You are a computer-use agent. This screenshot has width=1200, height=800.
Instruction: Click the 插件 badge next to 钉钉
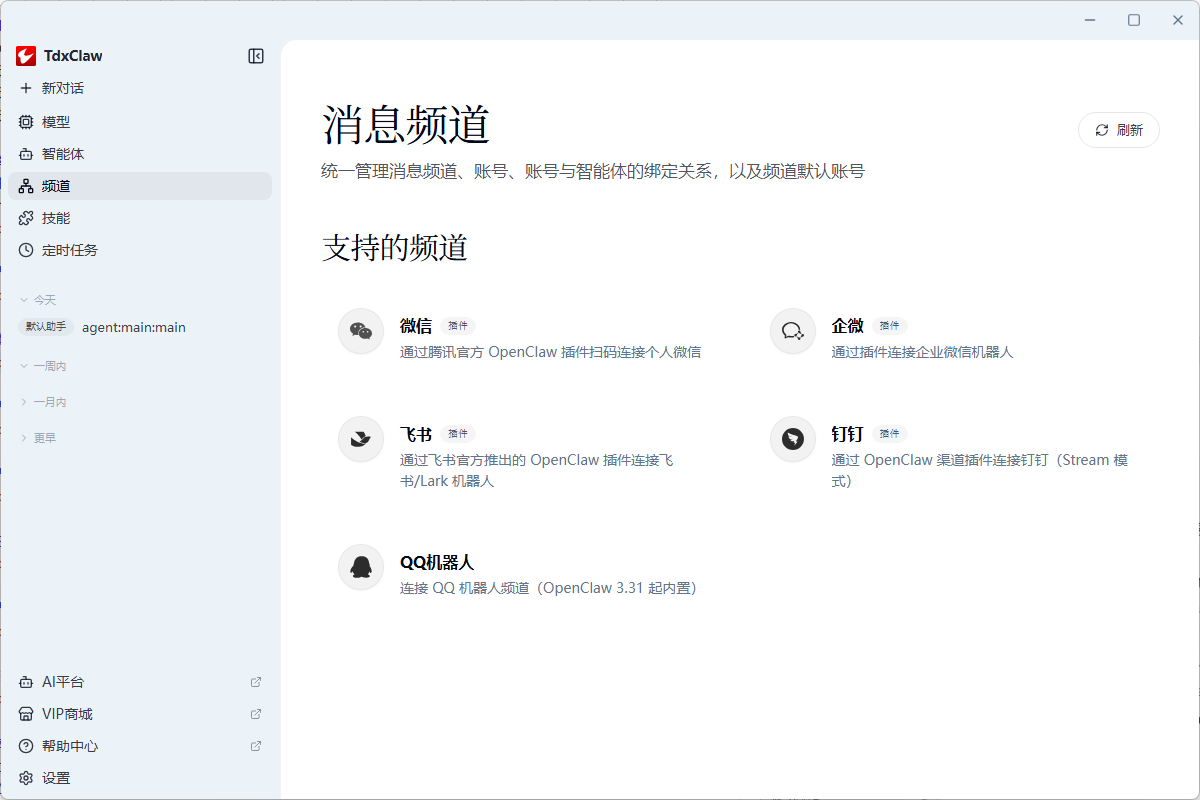click(x=890, y=434)
